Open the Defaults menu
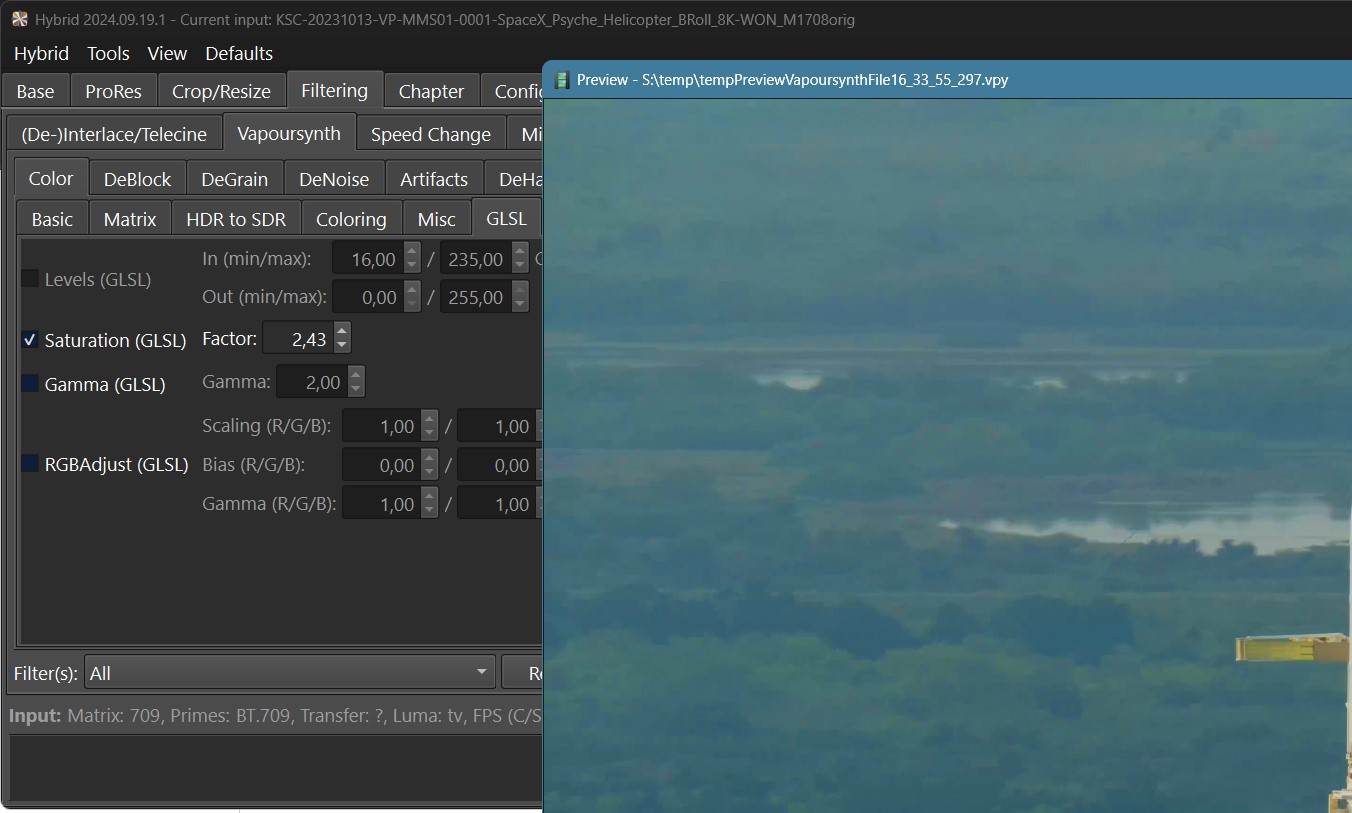The image size is (1352, 813). coord(239,54)
